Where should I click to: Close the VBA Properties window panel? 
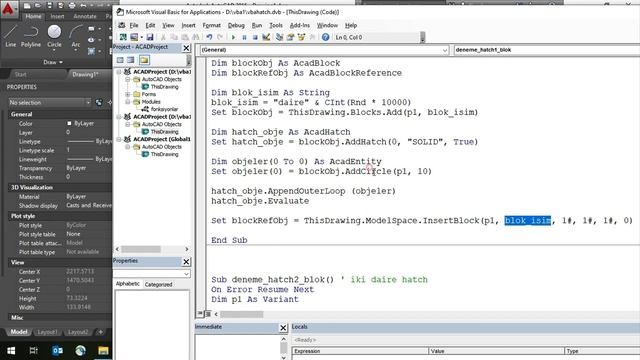pyautogui.click(x=186, y=262)
